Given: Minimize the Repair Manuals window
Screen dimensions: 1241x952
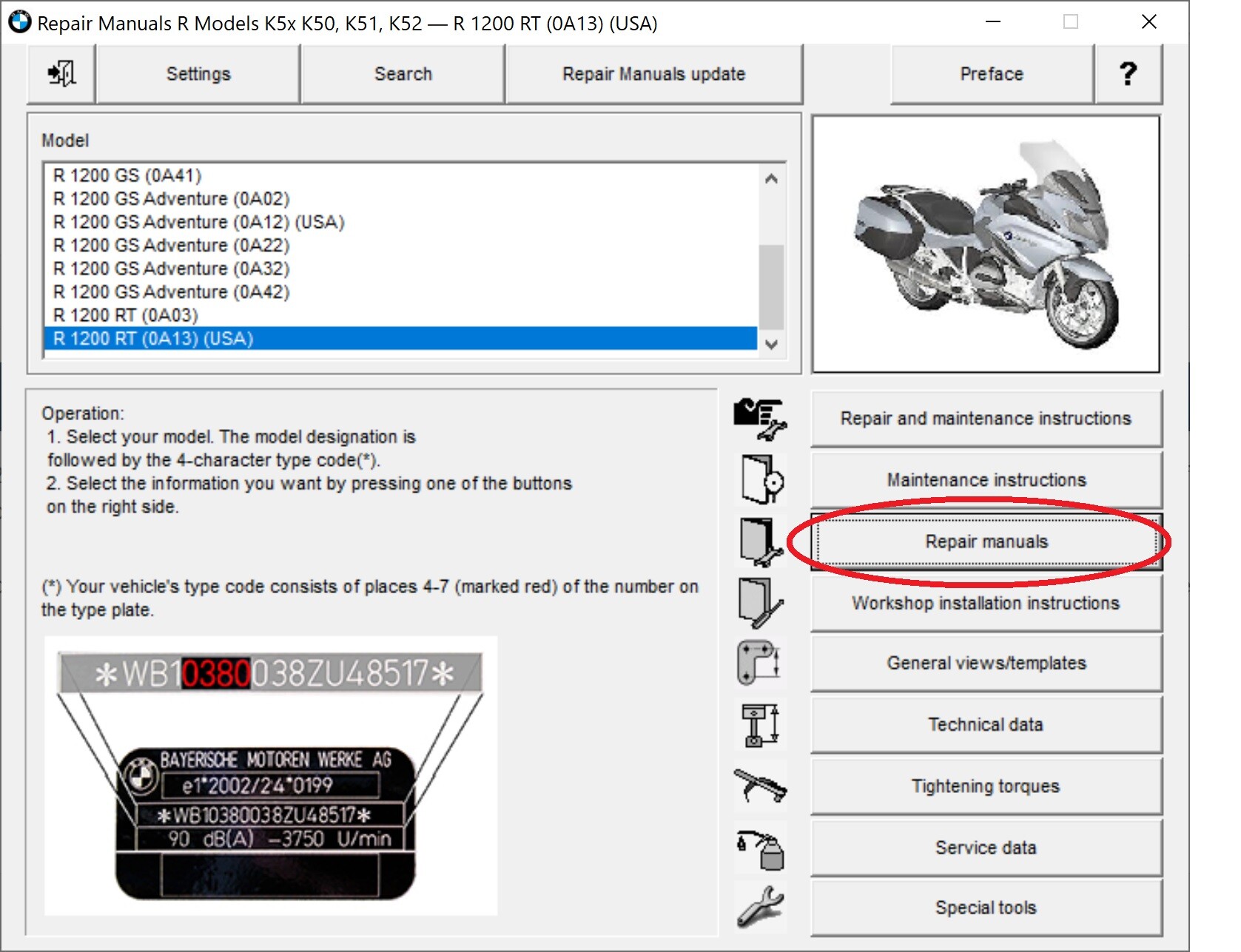Looking at the screenshot, I should (x=993, y=22).
